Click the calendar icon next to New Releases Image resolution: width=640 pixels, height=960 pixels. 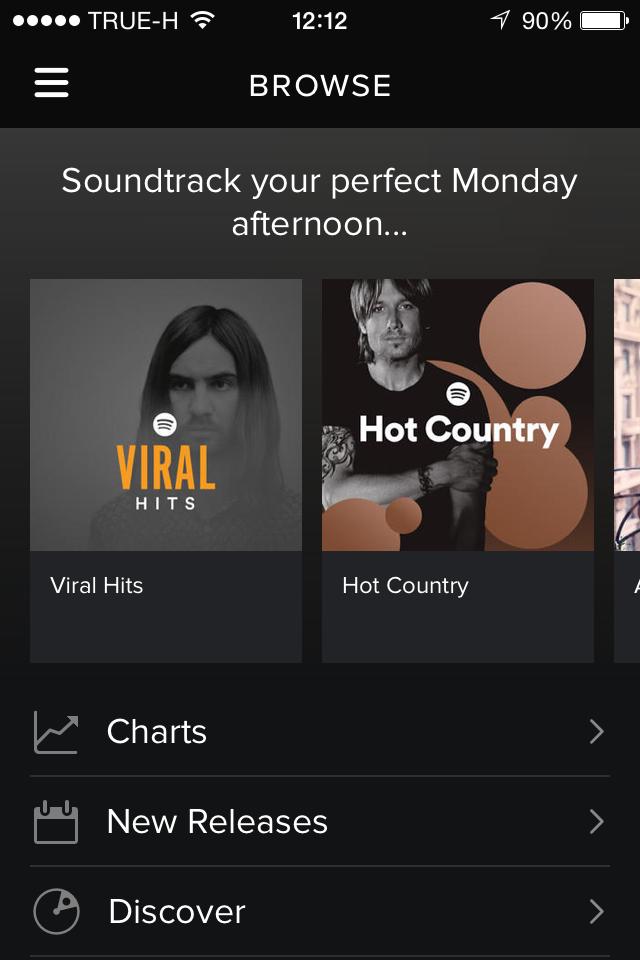coord(56,822)
